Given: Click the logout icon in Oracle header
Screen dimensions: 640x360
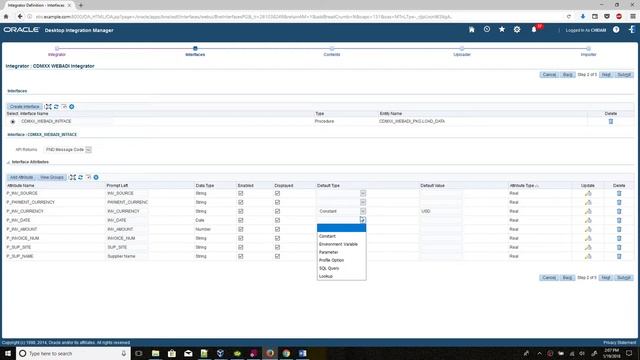Looking at the screenshot, I should point(632,30).
